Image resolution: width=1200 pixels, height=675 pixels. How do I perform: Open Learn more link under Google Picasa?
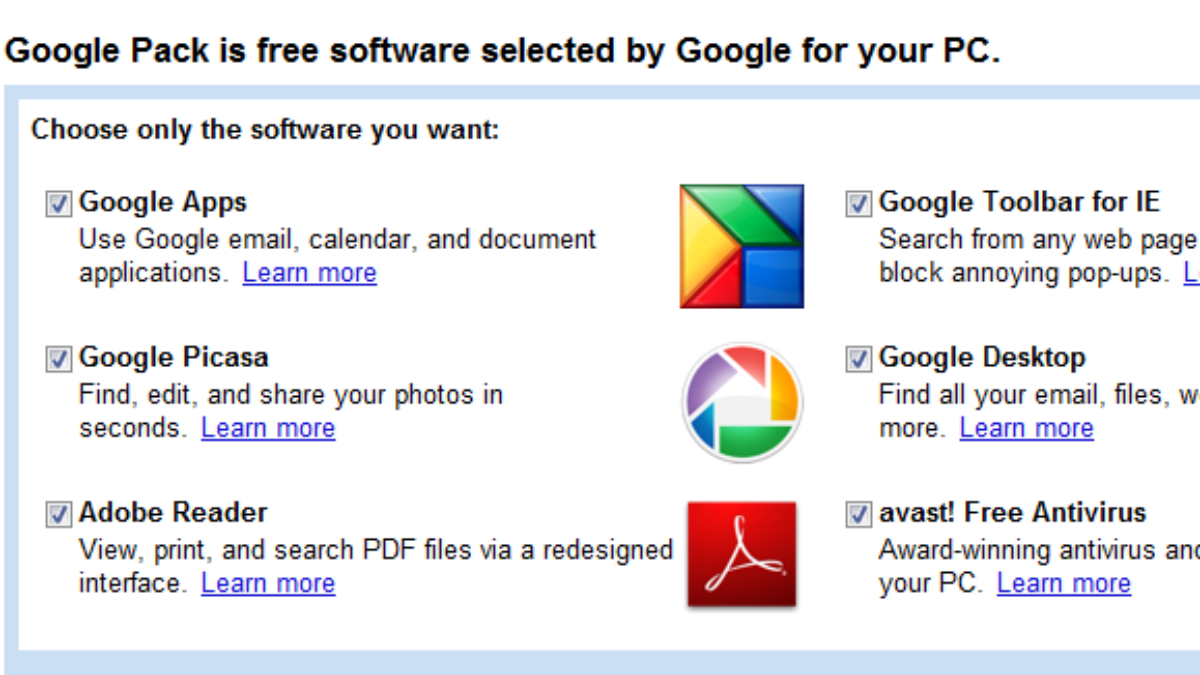[x=268, y=428]
